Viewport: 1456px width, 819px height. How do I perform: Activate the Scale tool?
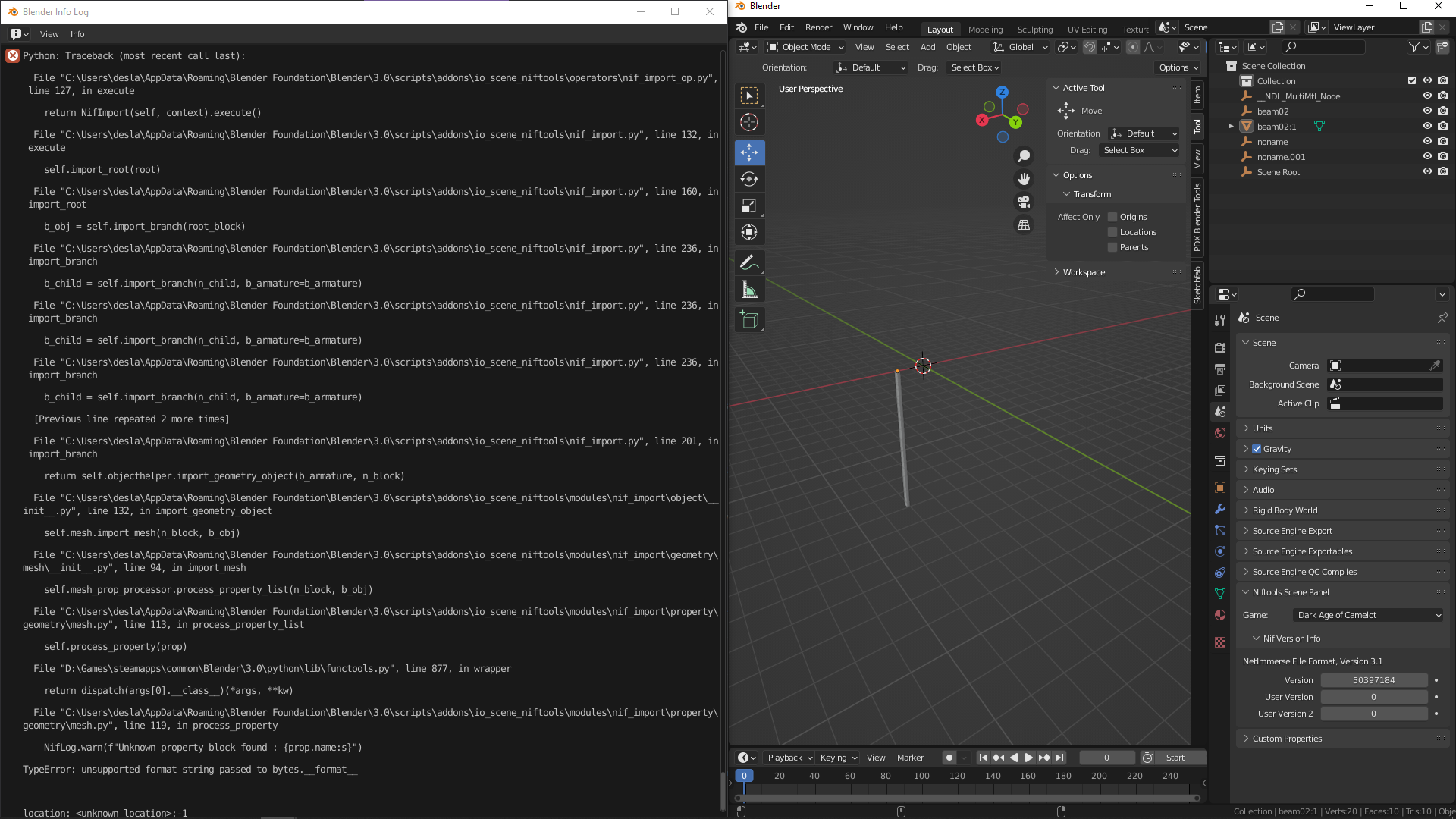[749, 206]
